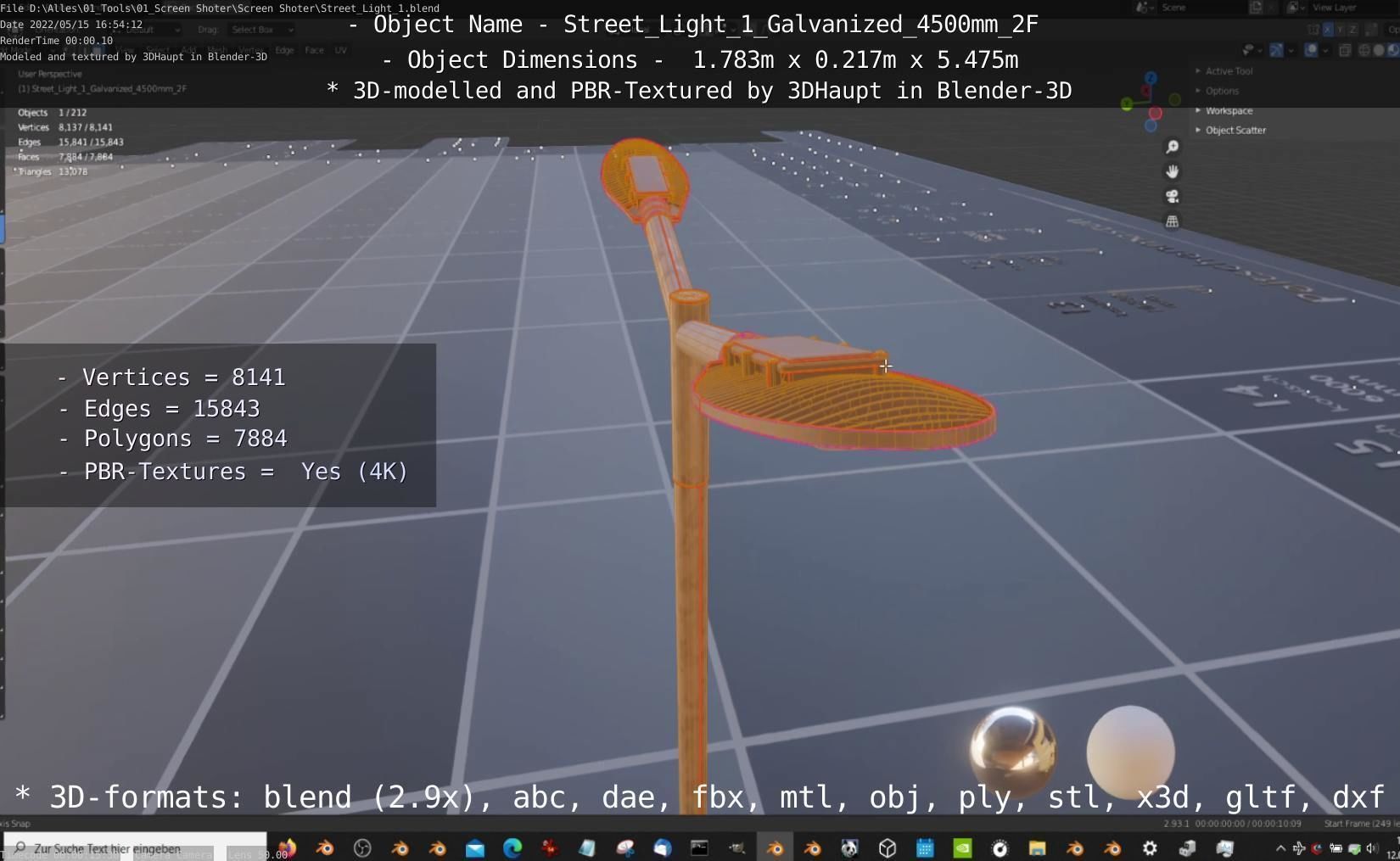Open the terminal window taskbar icon
This screenshot has height=861, width=1400.
[x=699, y=847]
